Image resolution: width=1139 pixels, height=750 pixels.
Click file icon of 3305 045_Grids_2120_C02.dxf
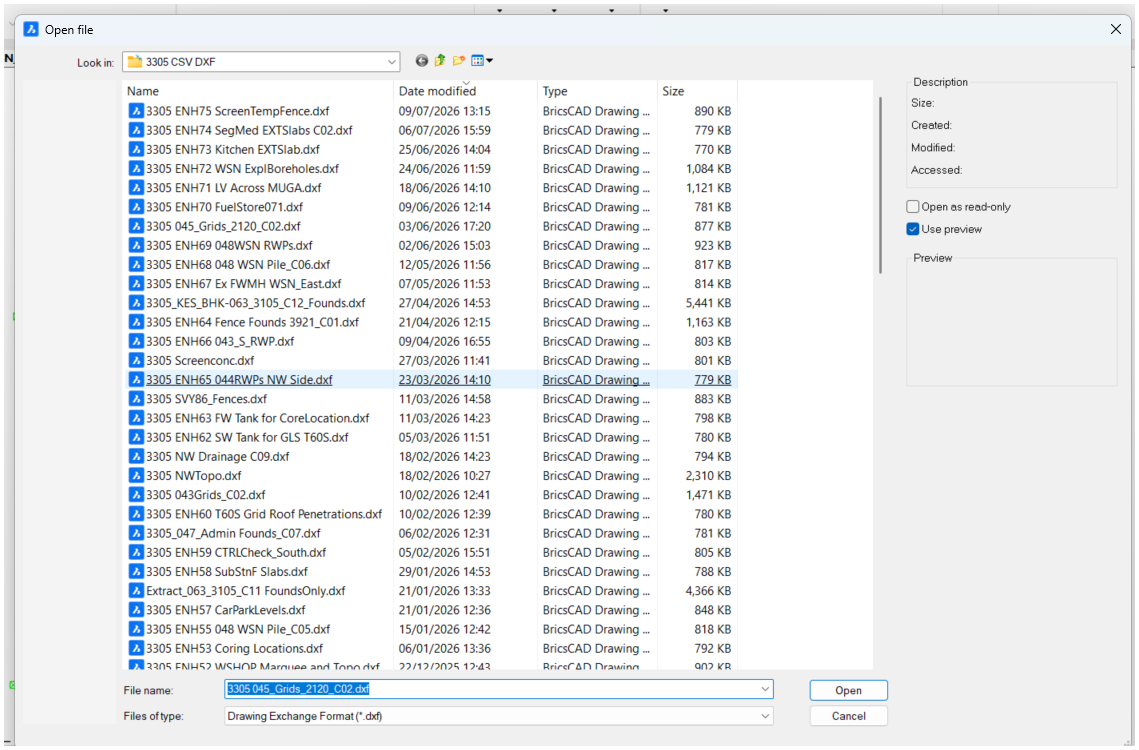(136, 226)
